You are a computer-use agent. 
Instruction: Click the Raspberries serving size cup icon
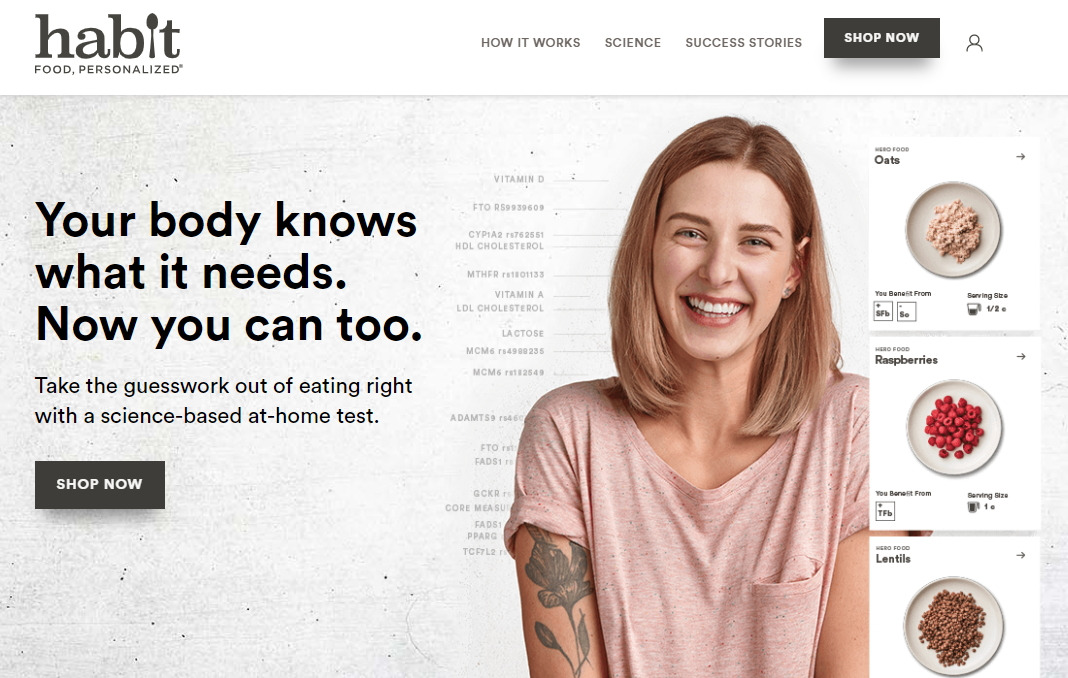974,507
